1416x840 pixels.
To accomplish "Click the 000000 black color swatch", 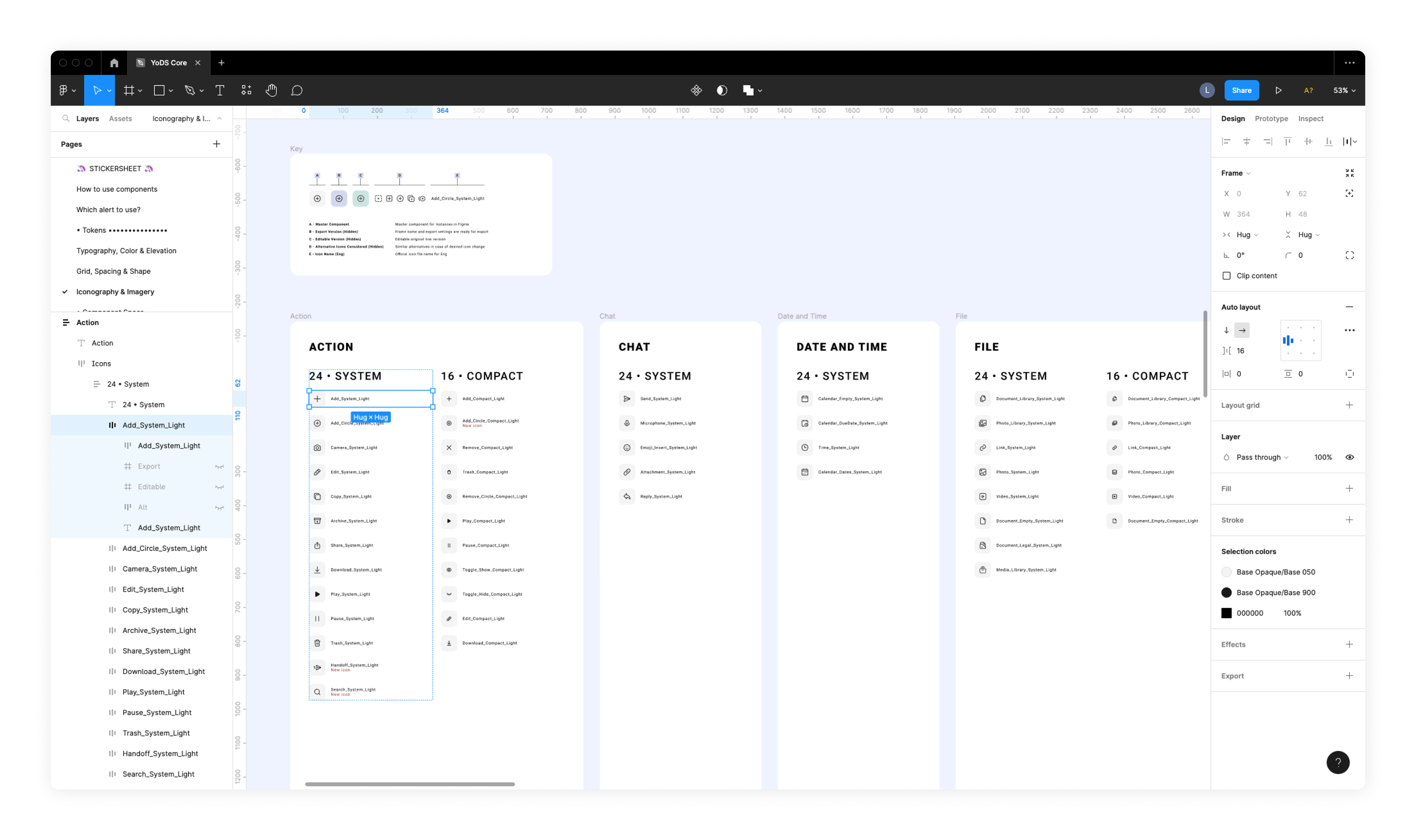I will pyautogui.click(x=1226, y=613).
